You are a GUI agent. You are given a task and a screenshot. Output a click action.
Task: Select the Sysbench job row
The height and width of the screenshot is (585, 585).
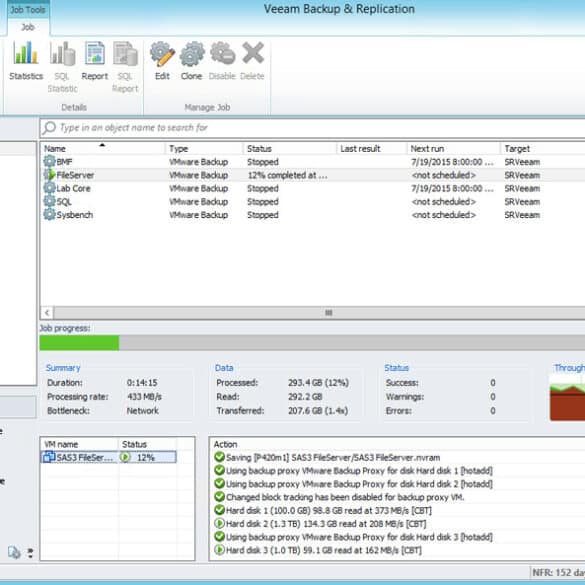click(x=313, y=215)
